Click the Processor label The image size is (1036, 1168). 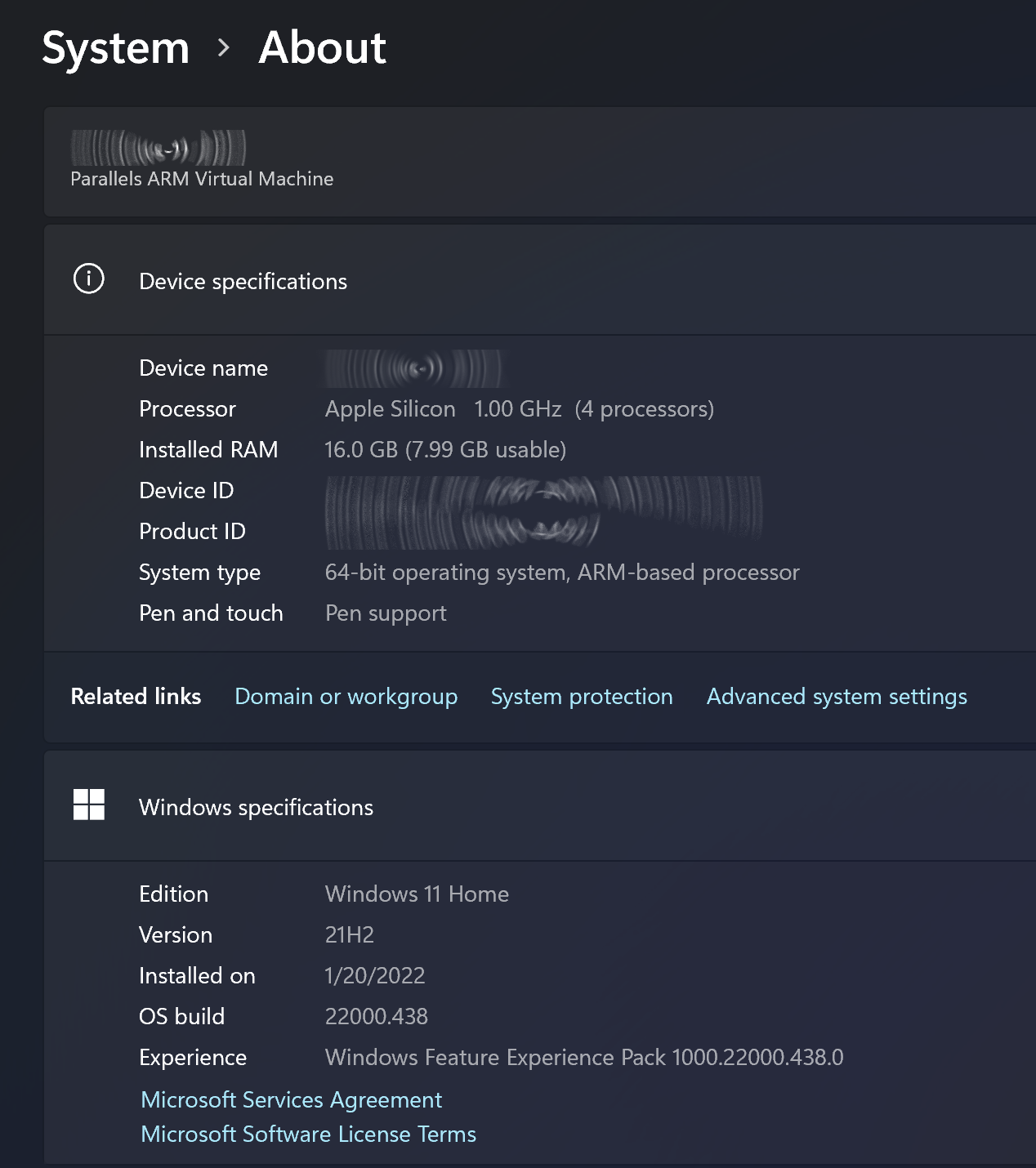coord(187,409)
